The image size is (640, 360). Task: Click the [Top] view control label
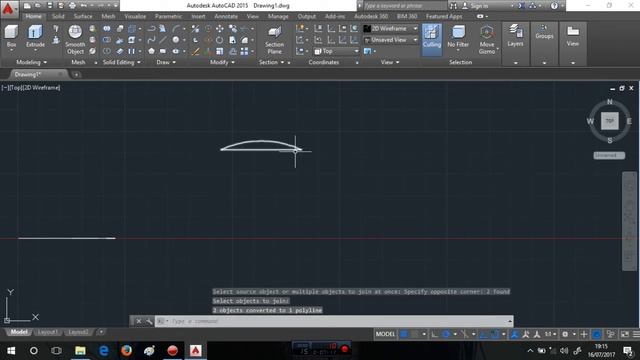(15, 88)
